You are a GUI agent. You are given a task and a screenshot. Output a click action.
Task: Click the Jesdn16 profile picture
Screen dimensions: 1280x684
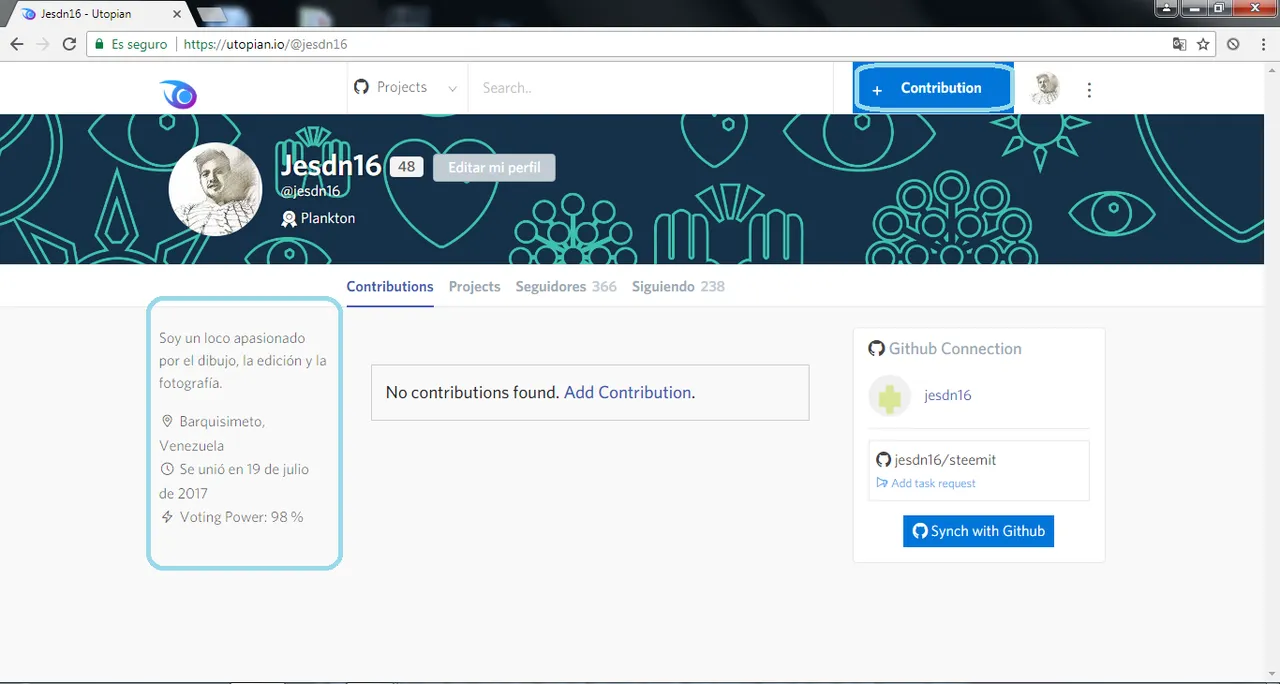(215, 189)
